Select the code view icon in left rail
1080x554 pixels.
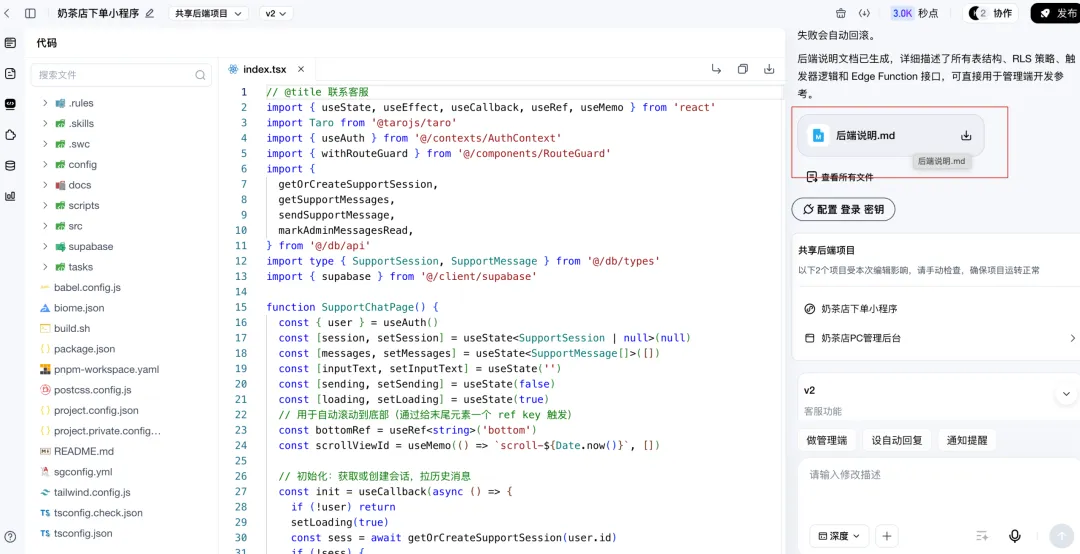point(10,104)
